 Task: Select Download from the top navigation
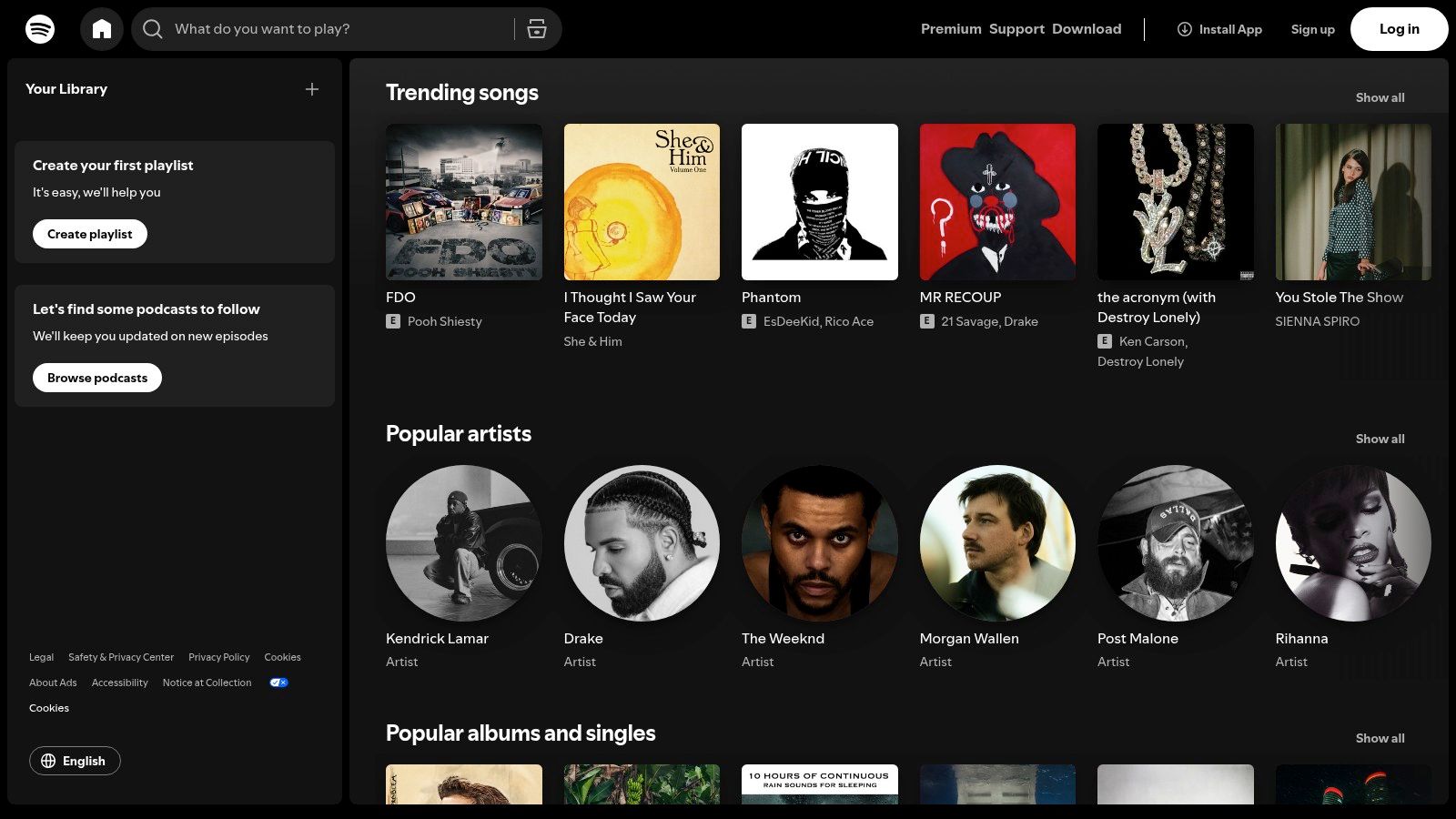pos(1087,28)
